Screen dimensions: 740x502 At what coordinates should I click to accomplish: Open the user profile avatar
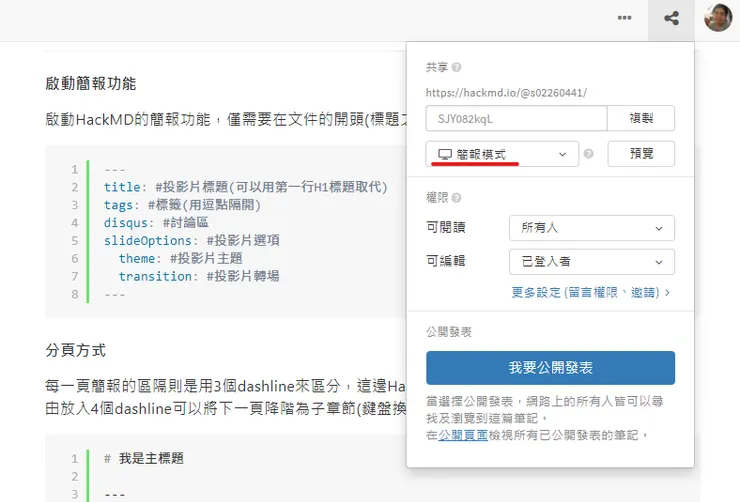point(718,18)
